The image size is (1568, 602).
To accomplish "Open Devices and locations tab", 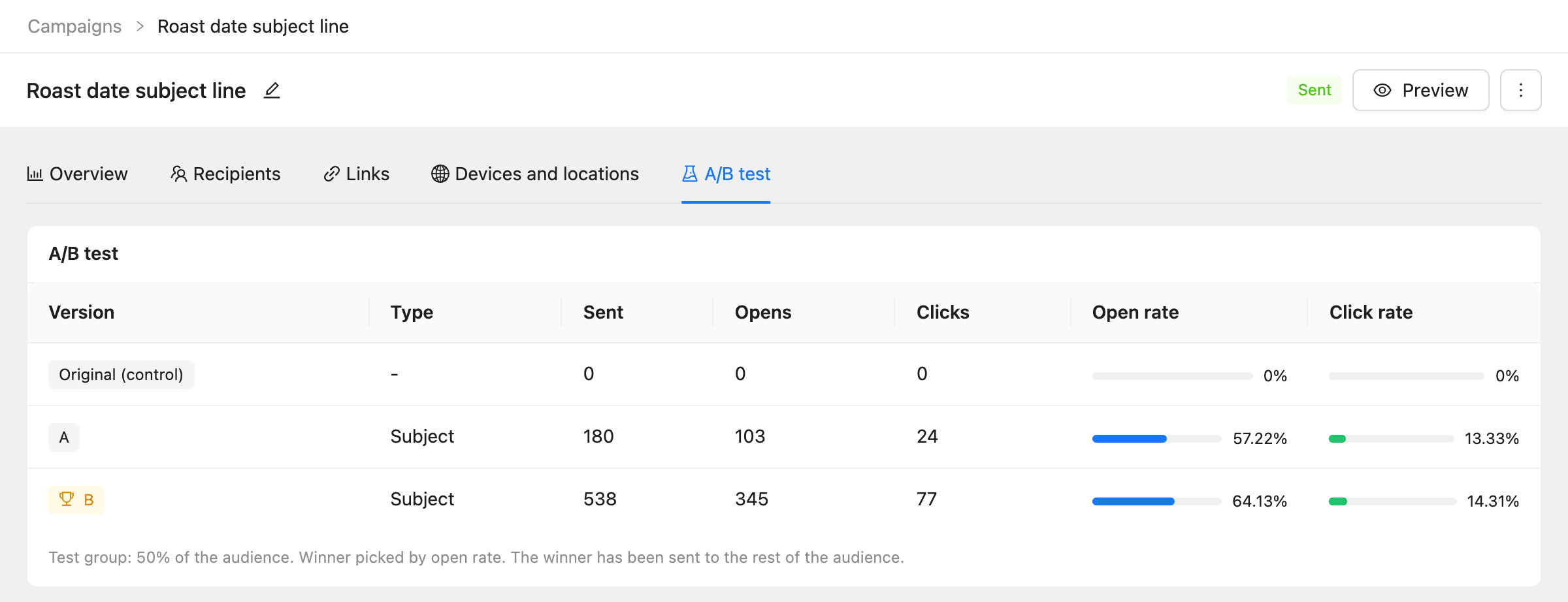I will pos(535,174).
